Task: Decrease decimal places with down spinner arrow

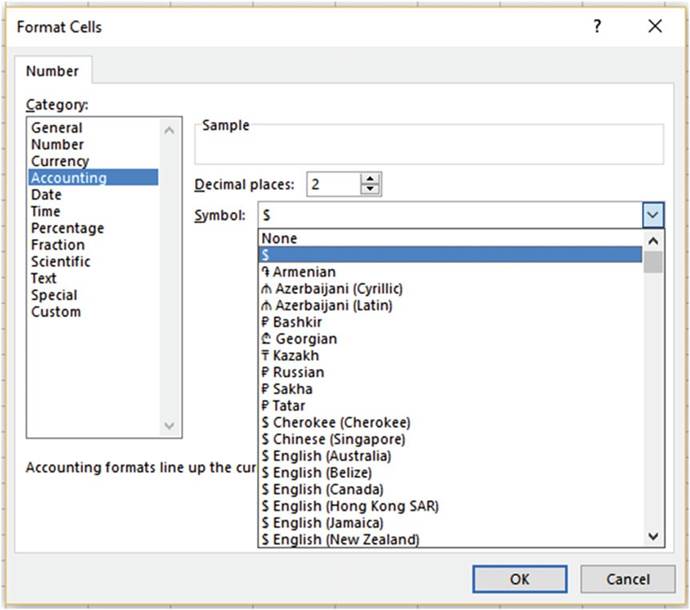Action: click(x=371, y=190)
